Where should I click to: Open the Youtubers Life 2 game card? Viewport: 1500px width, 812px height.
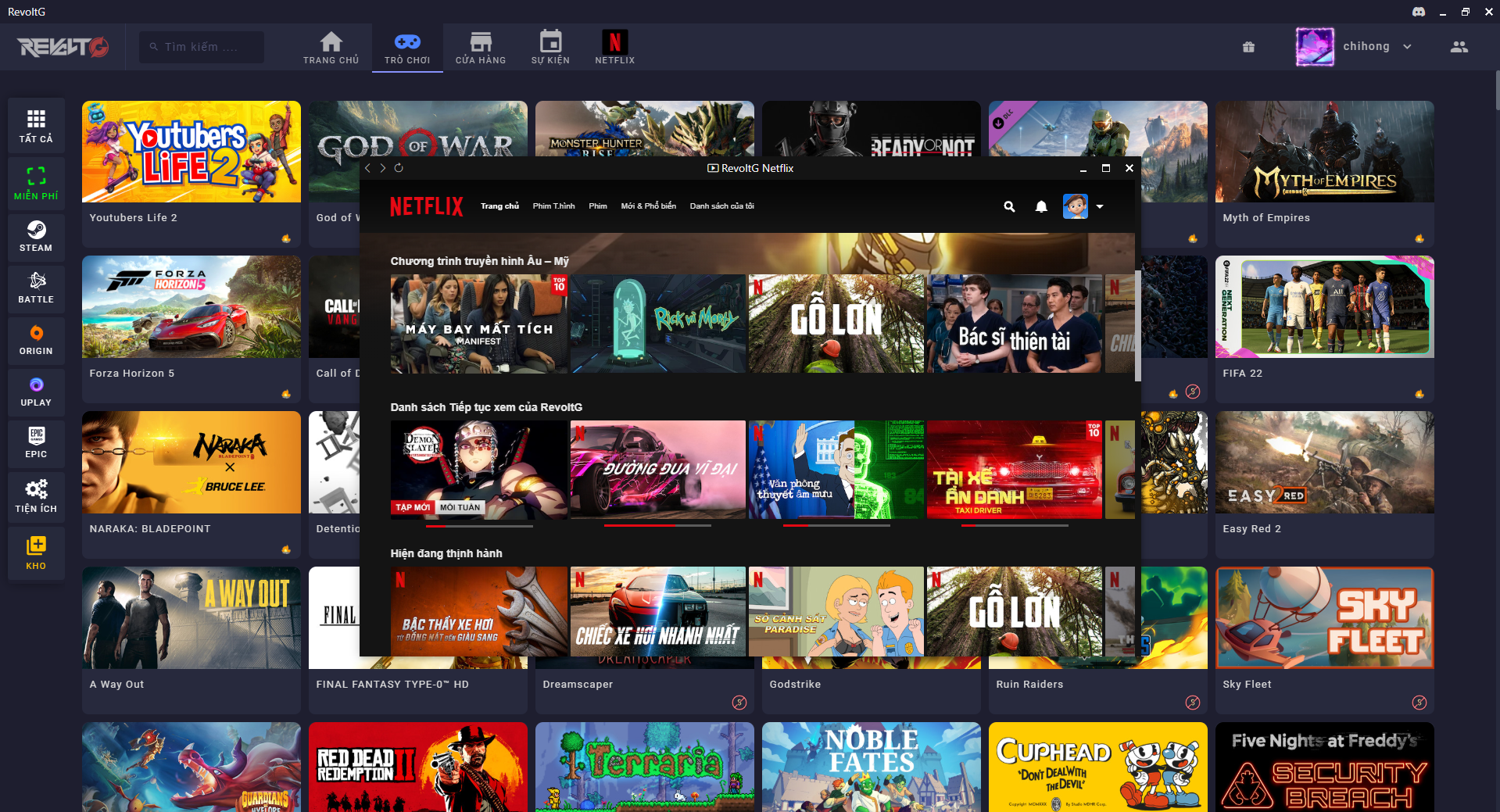point(192,174)
